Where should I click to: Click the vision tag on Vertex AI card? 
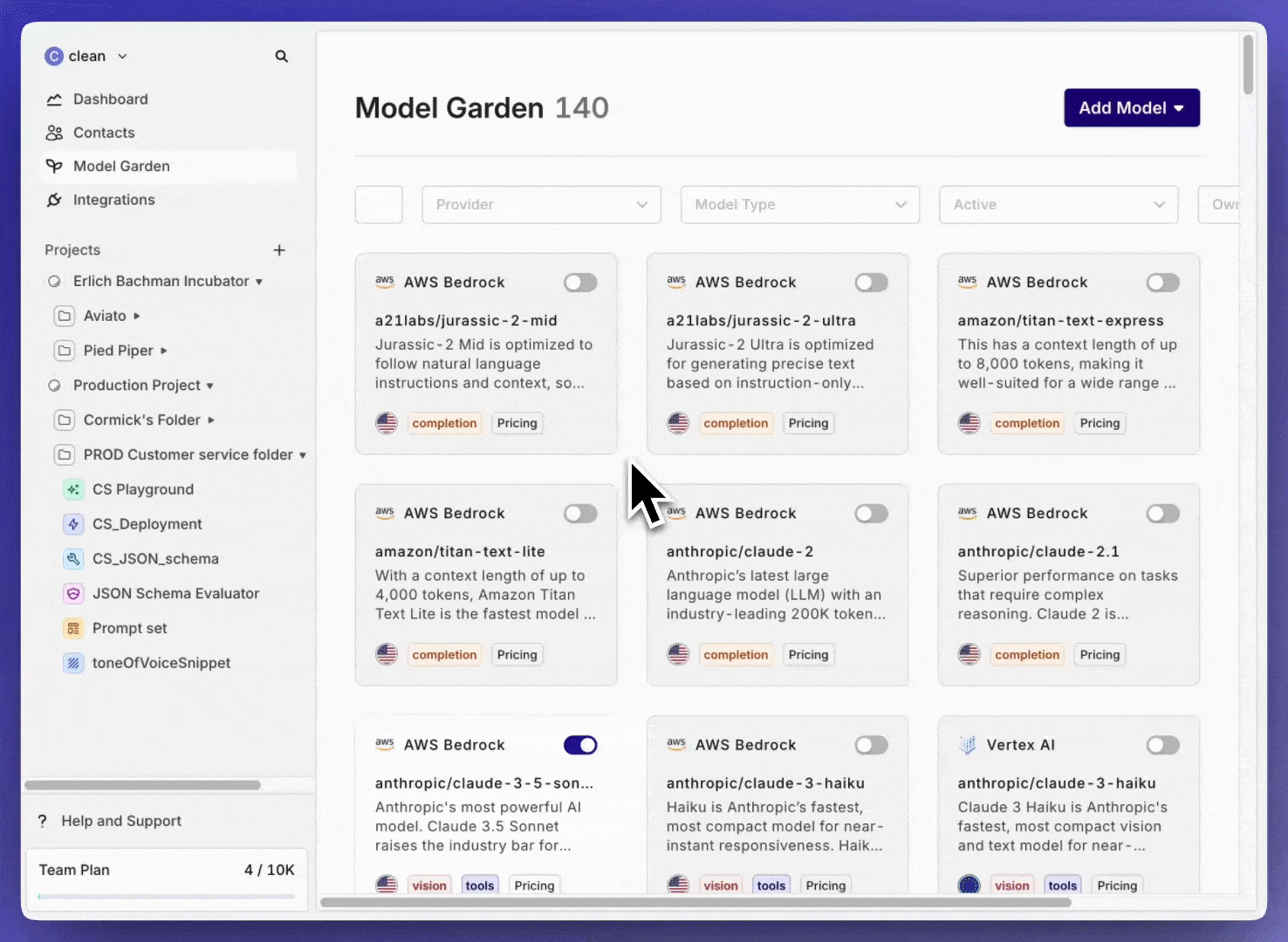pos(1011,884)
